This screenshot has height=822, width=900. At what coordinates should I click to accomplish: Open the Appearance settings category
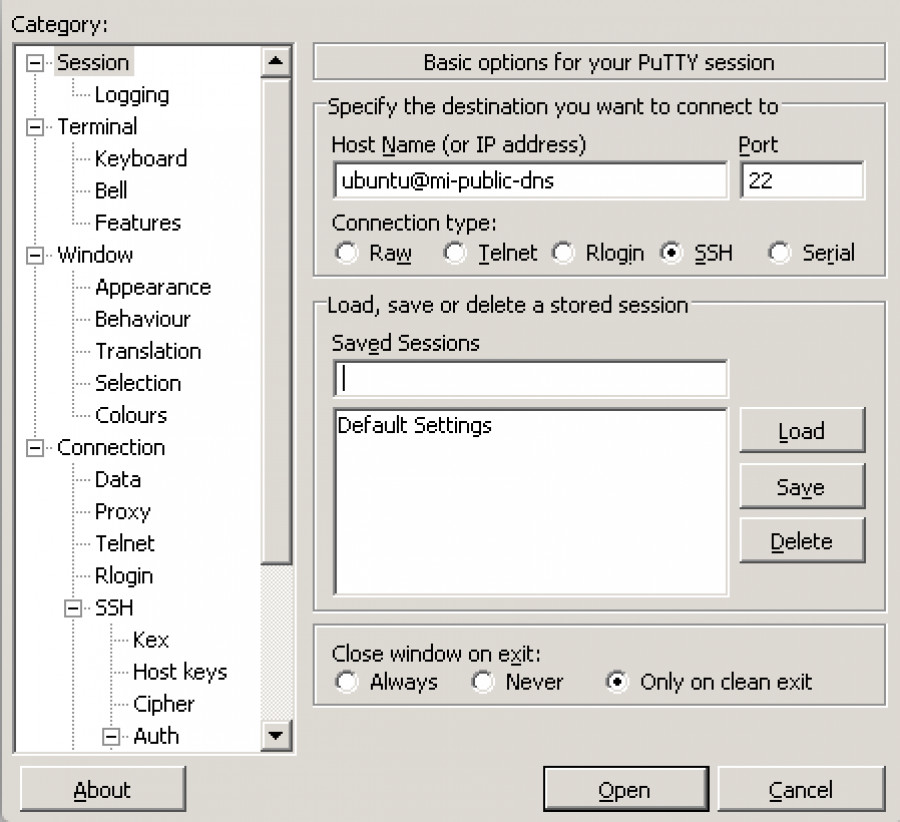tap(153, 287)
